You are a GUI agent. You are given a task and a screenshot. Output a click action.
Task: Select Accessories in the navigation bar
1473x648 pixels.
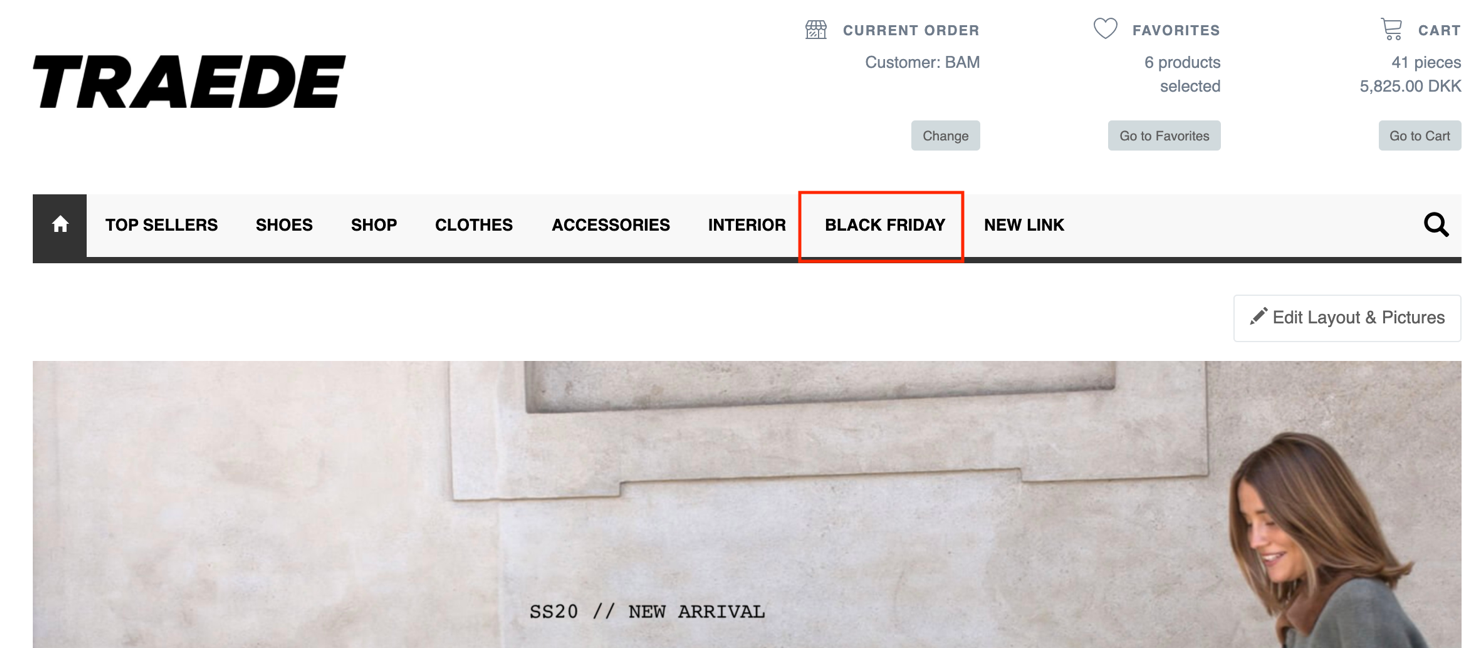611,225
